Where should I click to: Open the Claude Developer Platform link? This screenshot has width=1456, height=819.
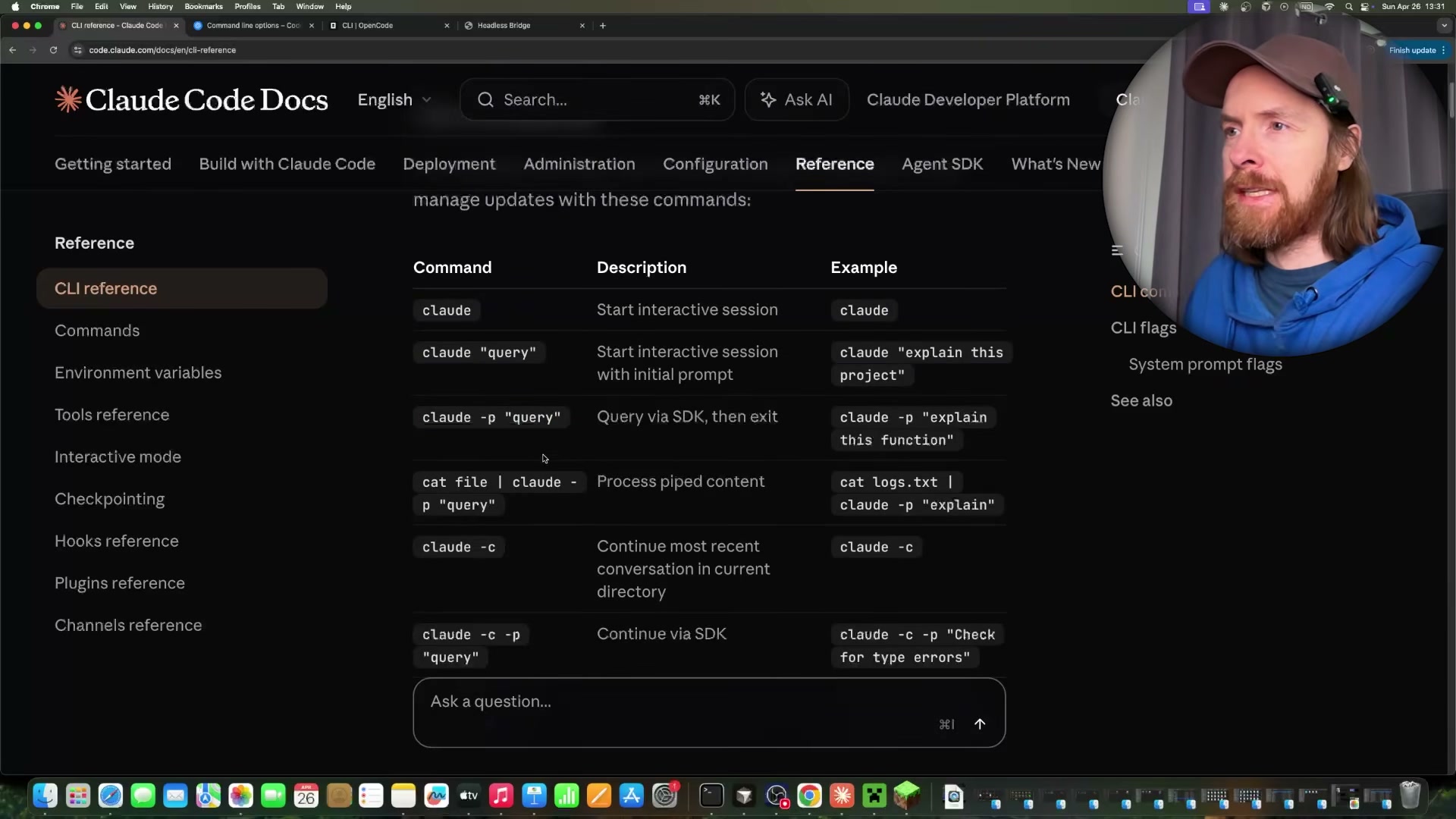(968, 99)
